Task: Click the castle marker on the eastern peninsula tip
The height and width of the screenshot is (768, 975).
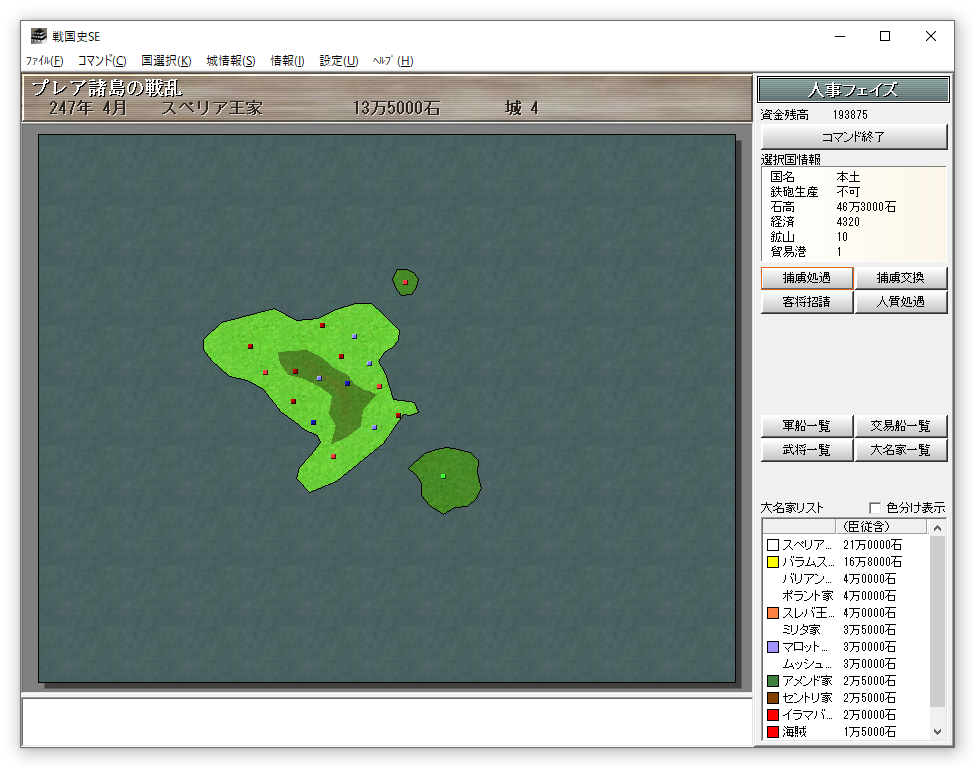Action: [x=398, y=416]
